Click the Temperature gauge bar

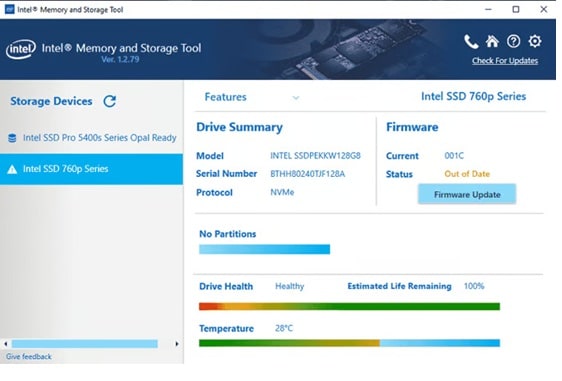tap(349, 343)
